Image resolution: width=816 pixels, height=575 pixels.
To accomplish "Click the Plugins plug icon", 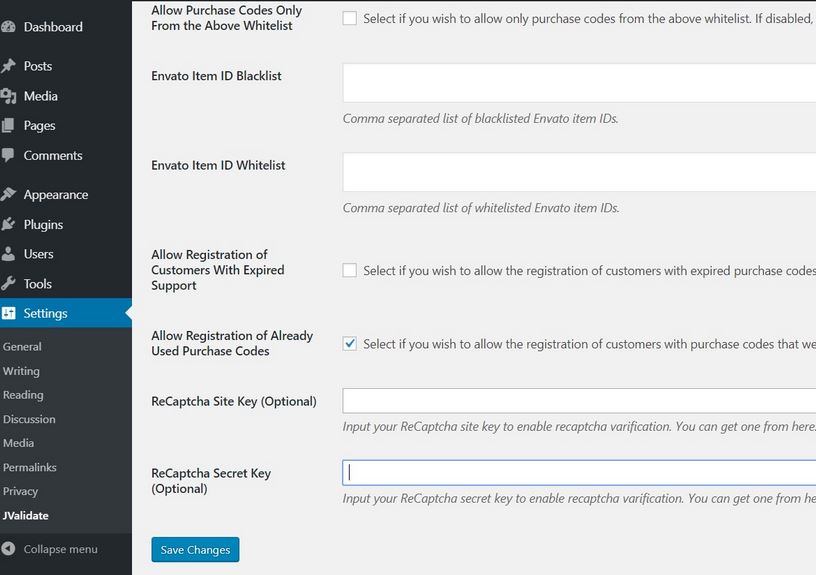I will pyautogui.click(x=8, y=224).
